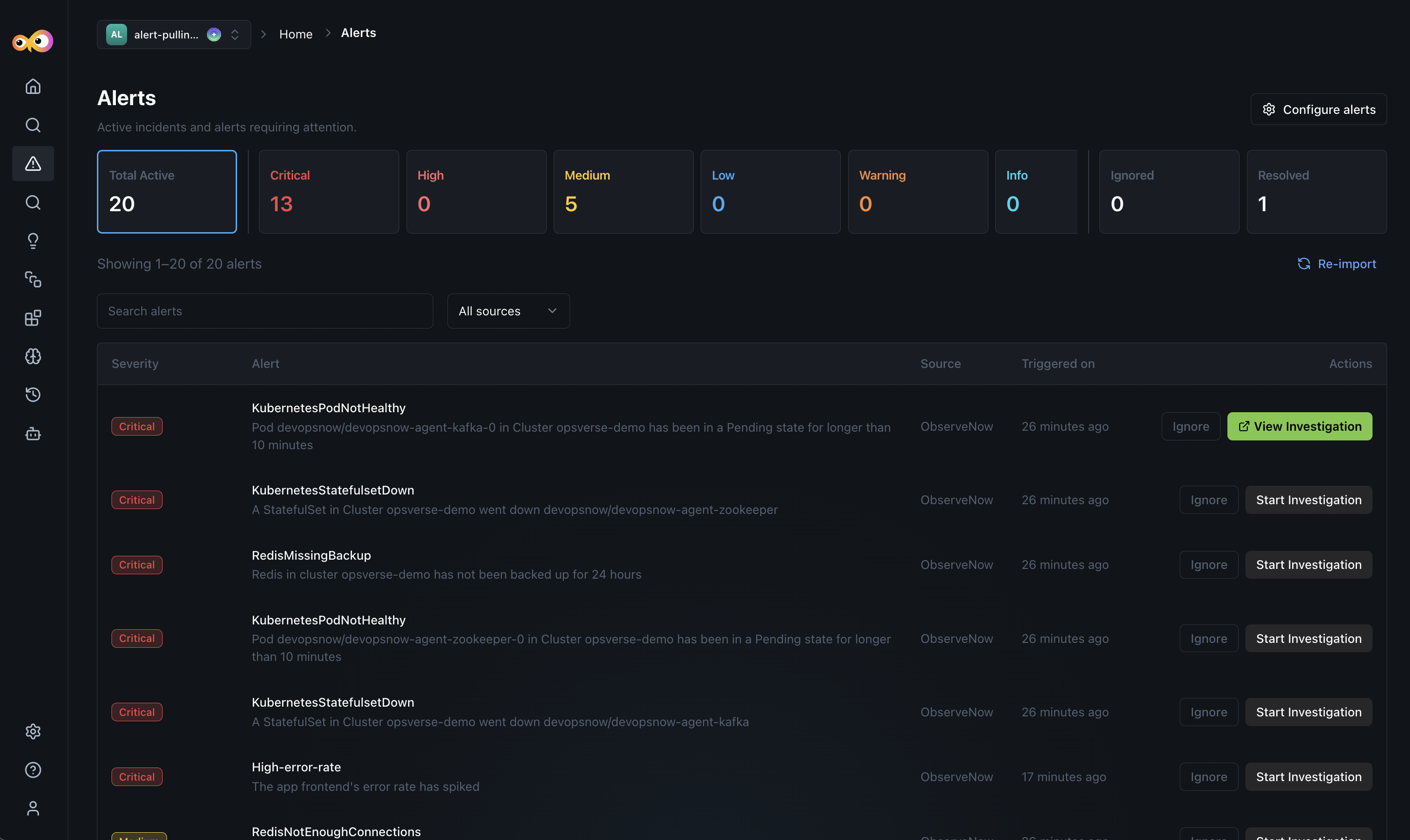Open the robot agent icon in sidebar
This screenshot has height=840, width=1410.
pos(33,434)
